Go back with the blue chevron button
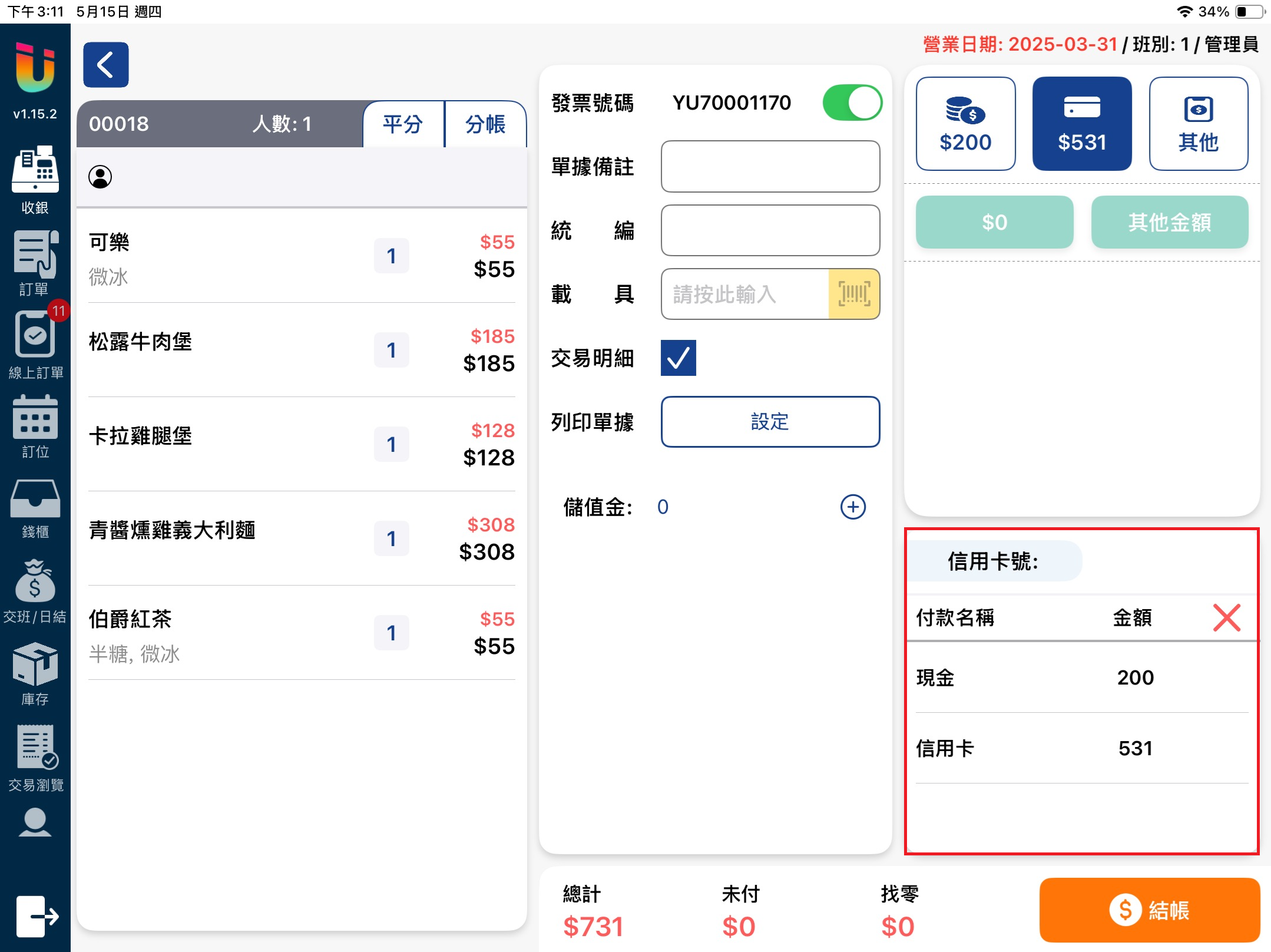The image size is (1271, 952). [x=106, y=65]
